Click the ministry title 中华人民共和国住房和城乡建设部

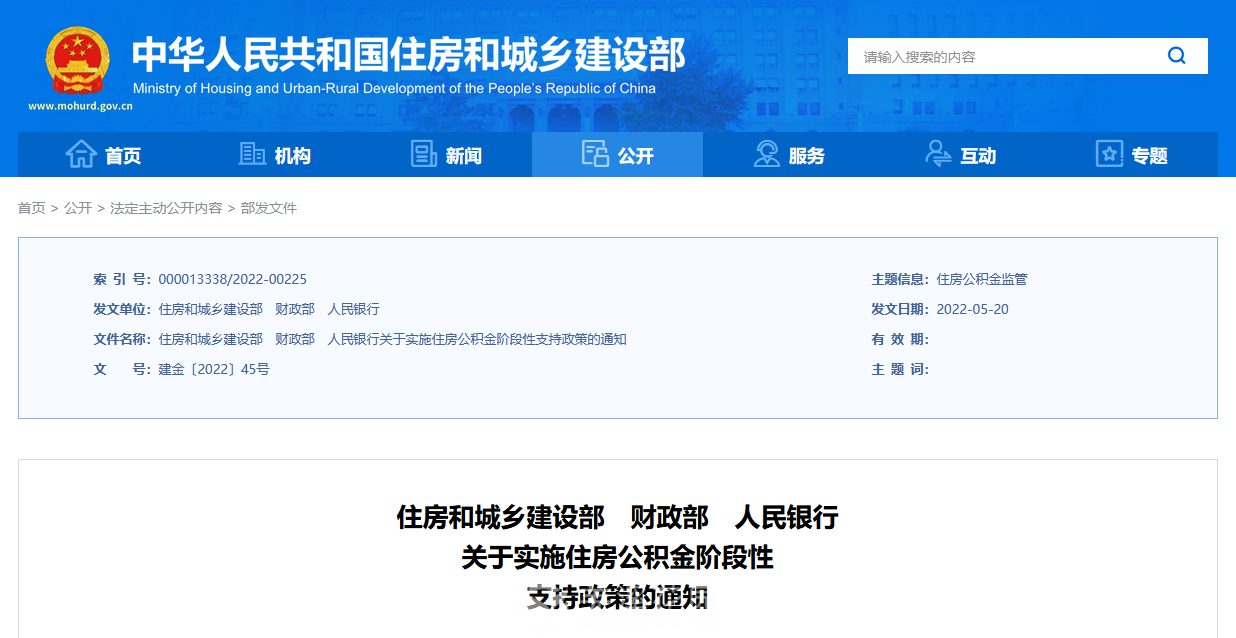(x=409, y=54)
